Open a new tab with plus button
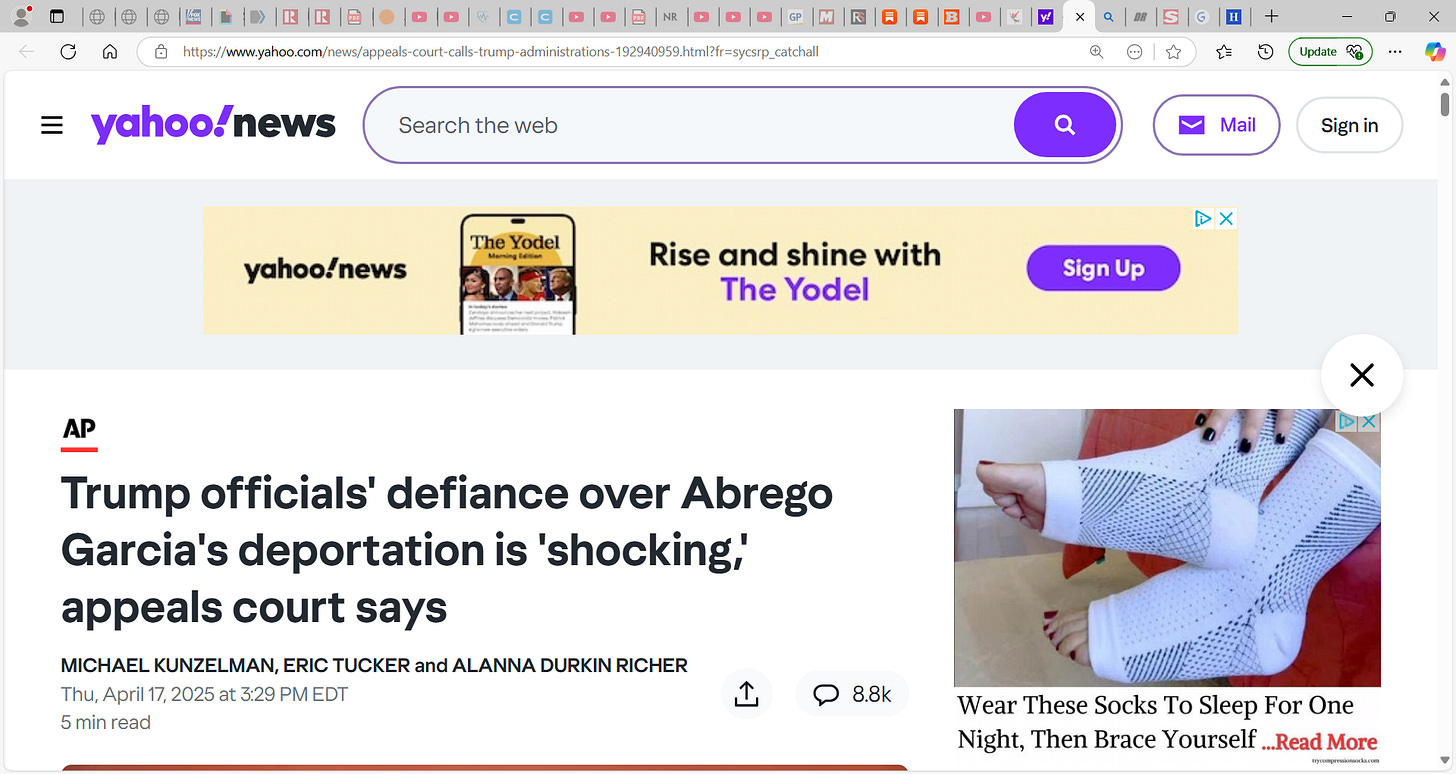This screenshot has width=1456, height=774. click(x=1271, y=17)
